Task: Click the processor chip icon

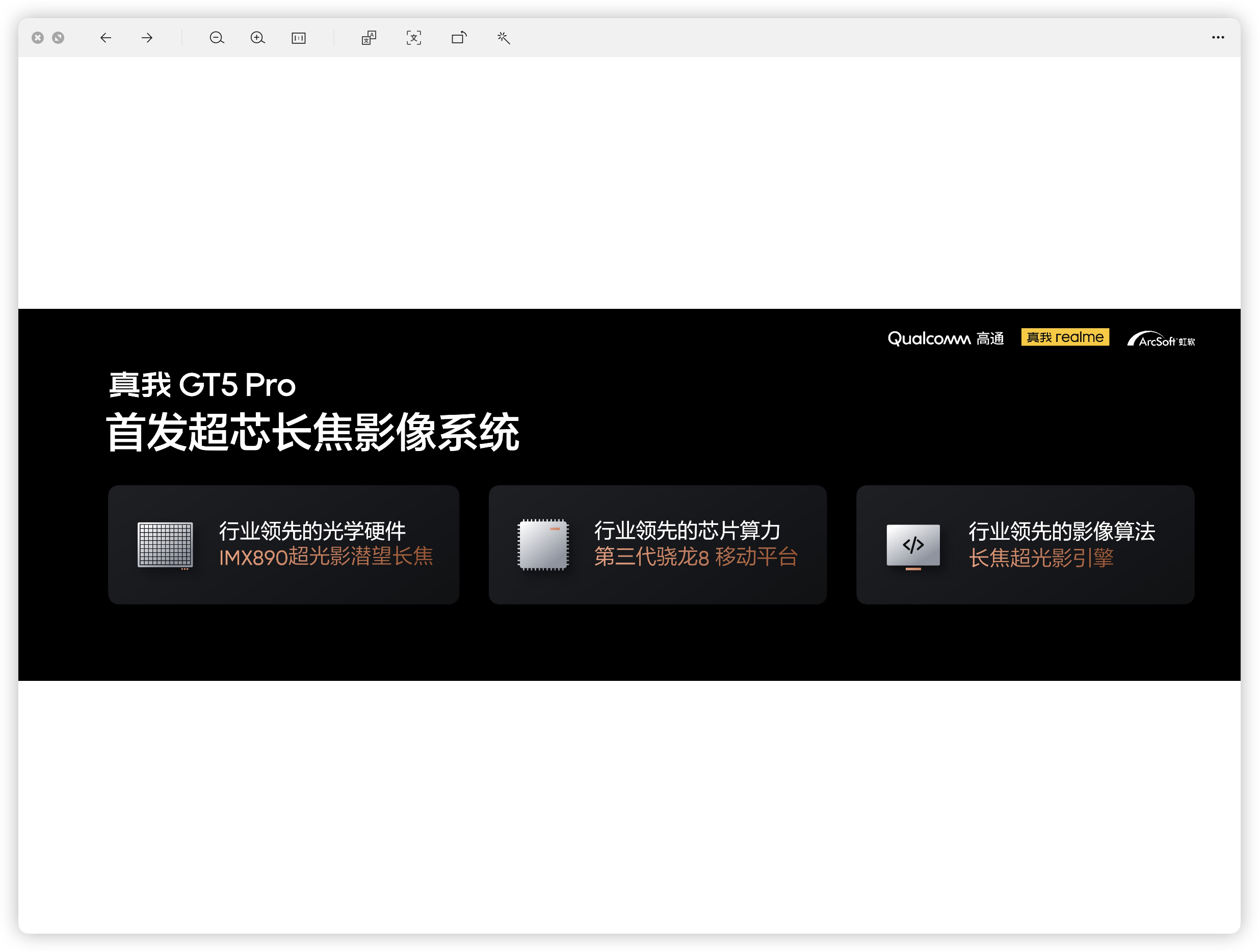Action: (x=543, y=545)
